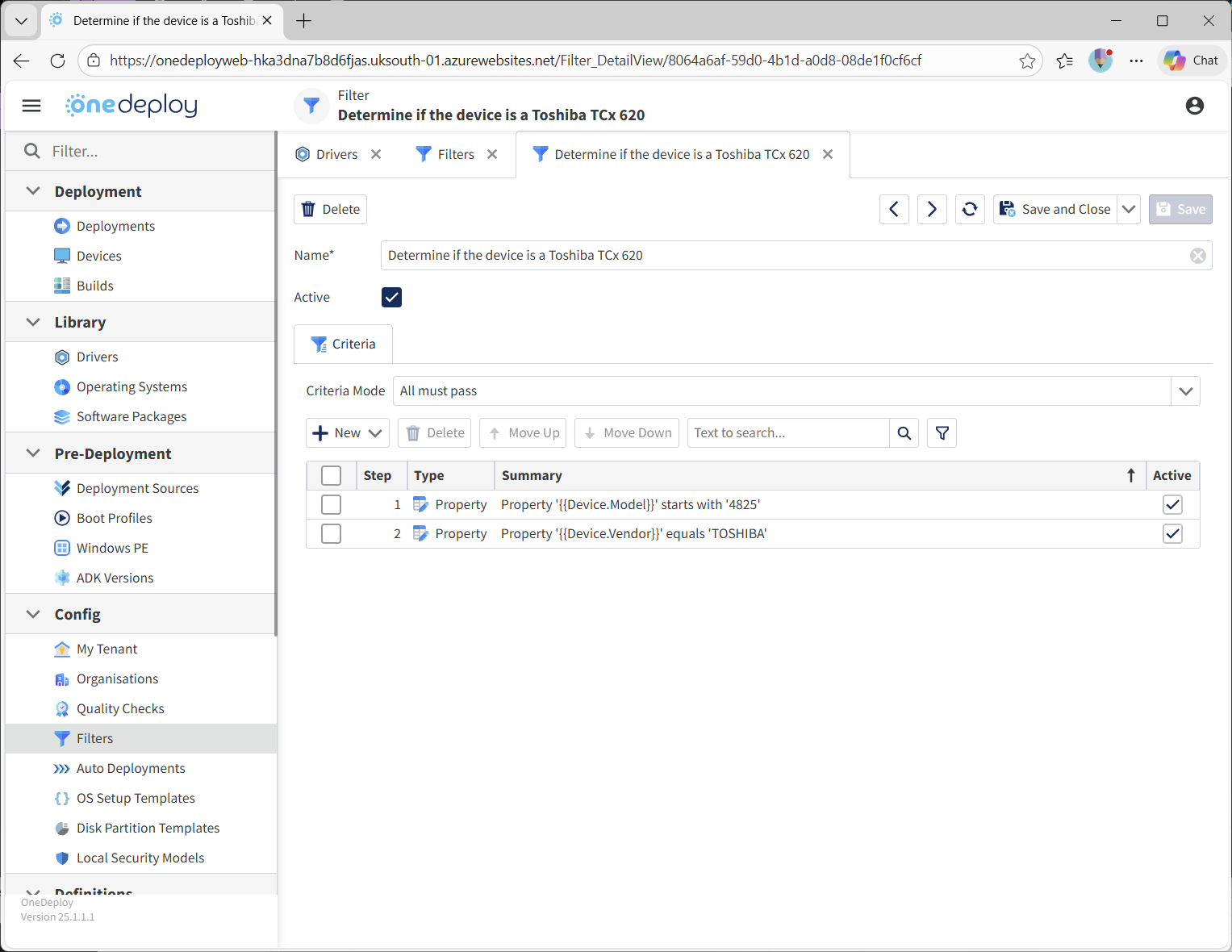Click the search magnifier in criteria toolbar
The height and width of the screenshot is (952, 1232).
coord(904,433)
